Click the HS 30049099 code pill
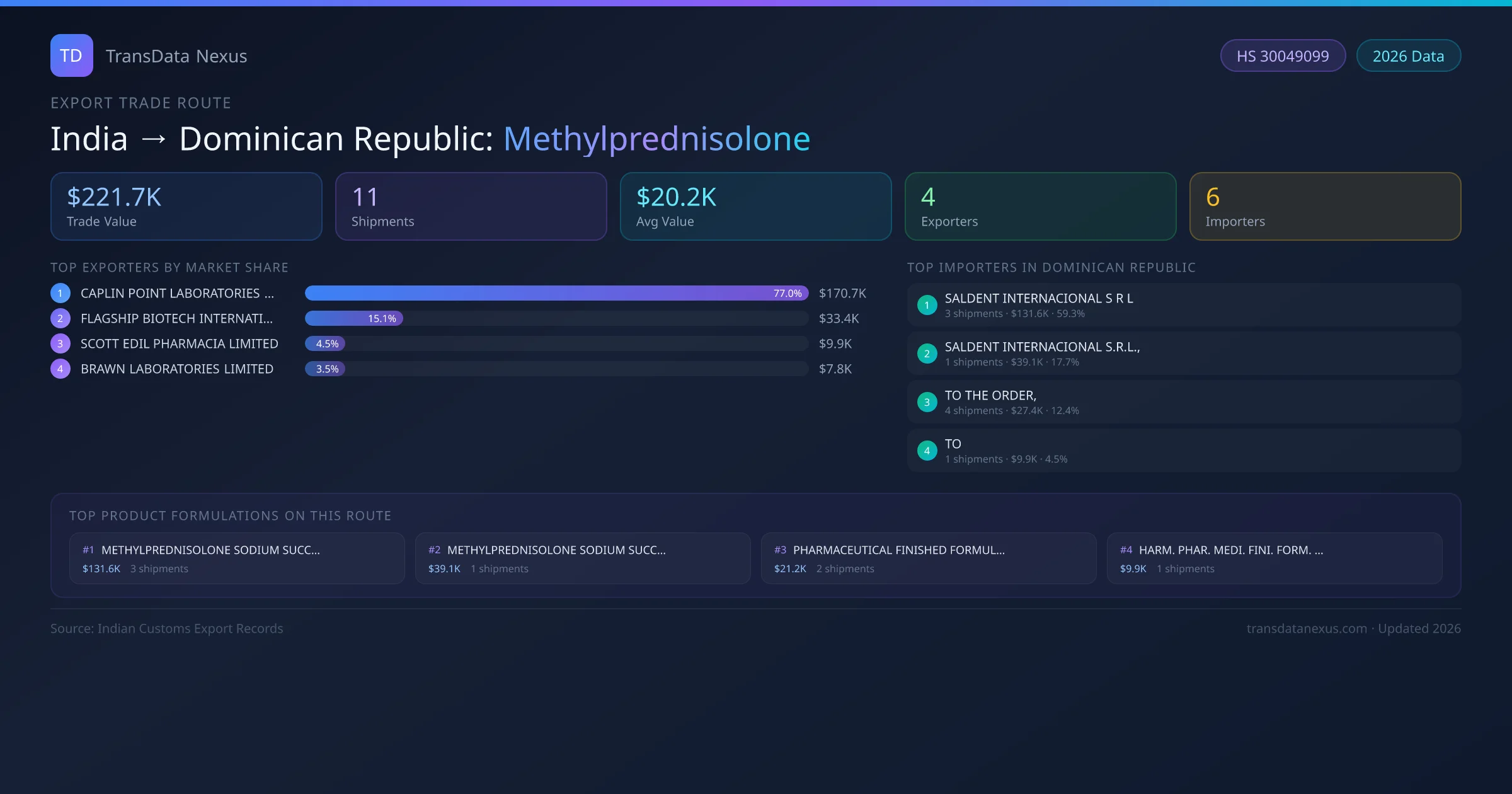1512x794 pixels. [1282, 56]
